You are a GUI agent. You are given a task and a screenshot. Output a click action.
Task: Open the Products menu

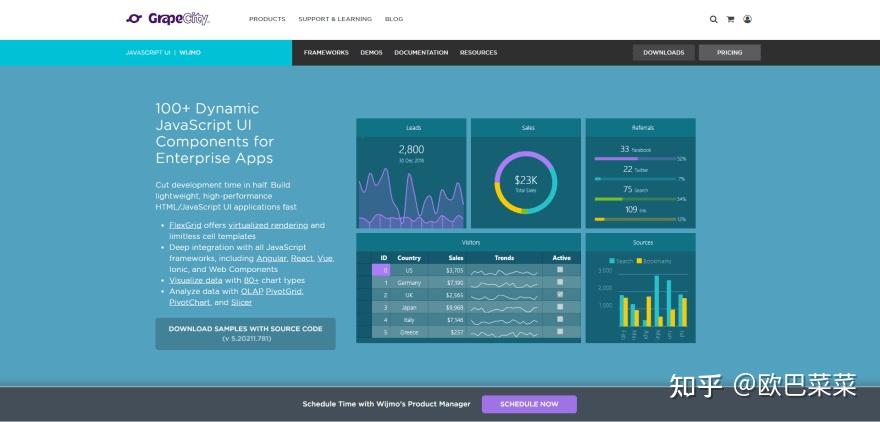pyautogui.click(x=267, y=19)
